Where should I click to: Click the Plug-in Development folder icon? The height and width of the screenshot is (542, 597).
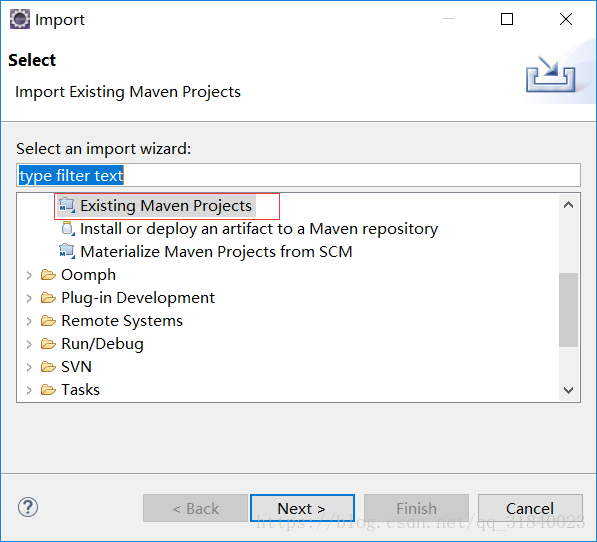point(48,298)
